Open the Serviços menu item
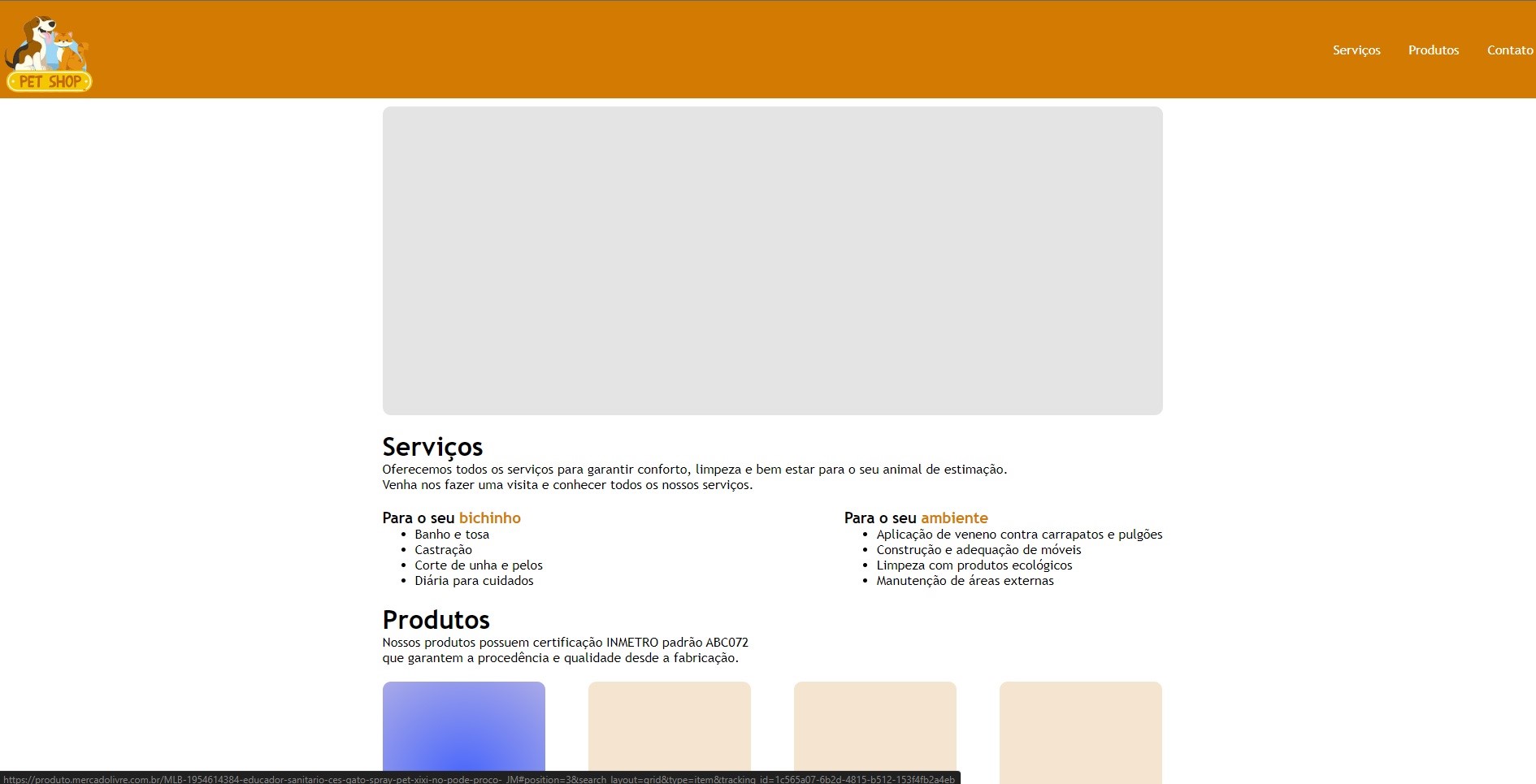Screen dimensions: 1536x784 [x=1356, y=50]
